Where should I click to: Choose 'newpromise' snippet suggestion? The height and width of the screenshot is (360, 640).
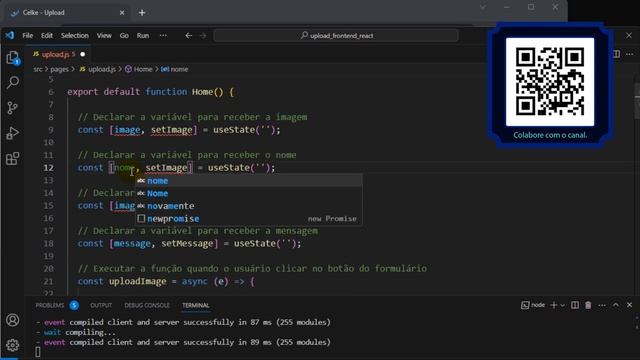(249, 218)
